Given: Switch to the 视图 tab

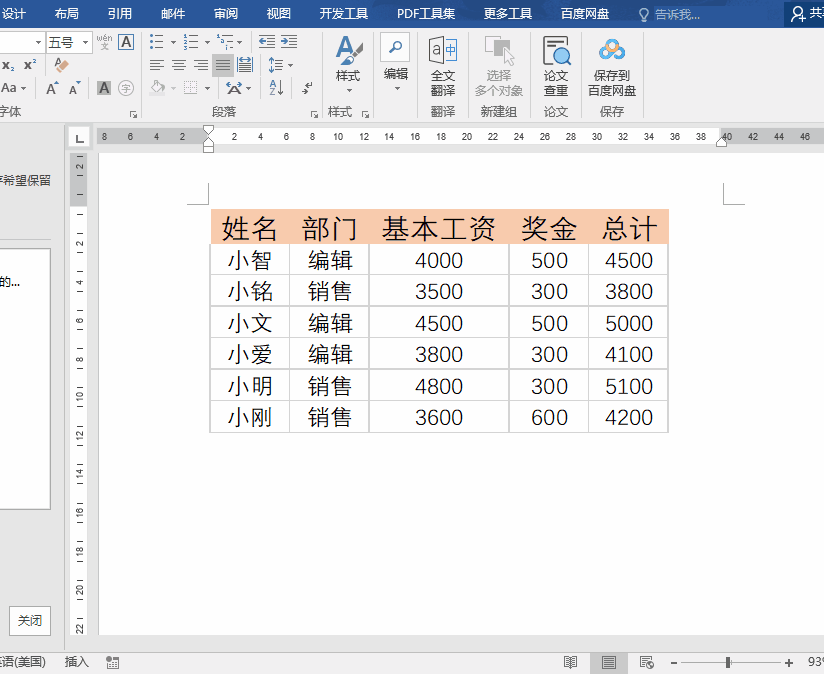Looking at the screenshot, I should pyautogui.click(x=279, y=13).
